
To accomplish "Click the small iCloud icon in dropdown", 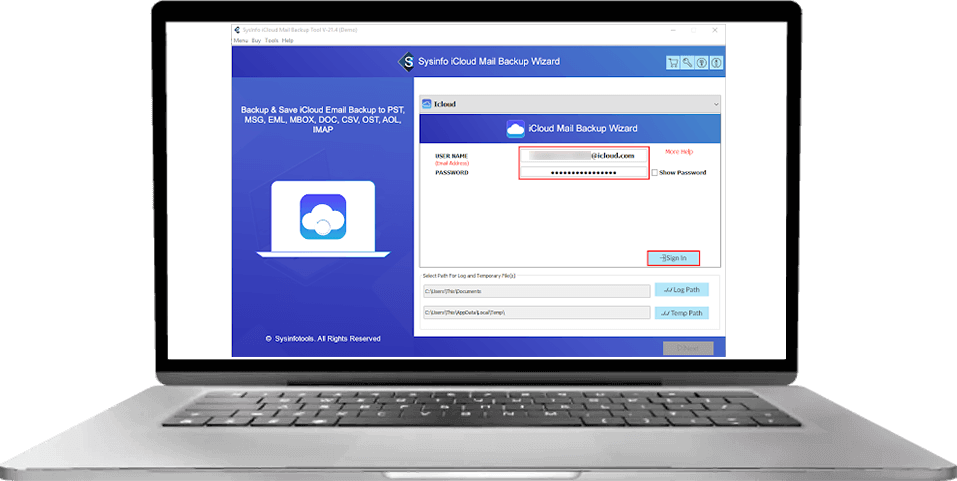I will (427, 104).
